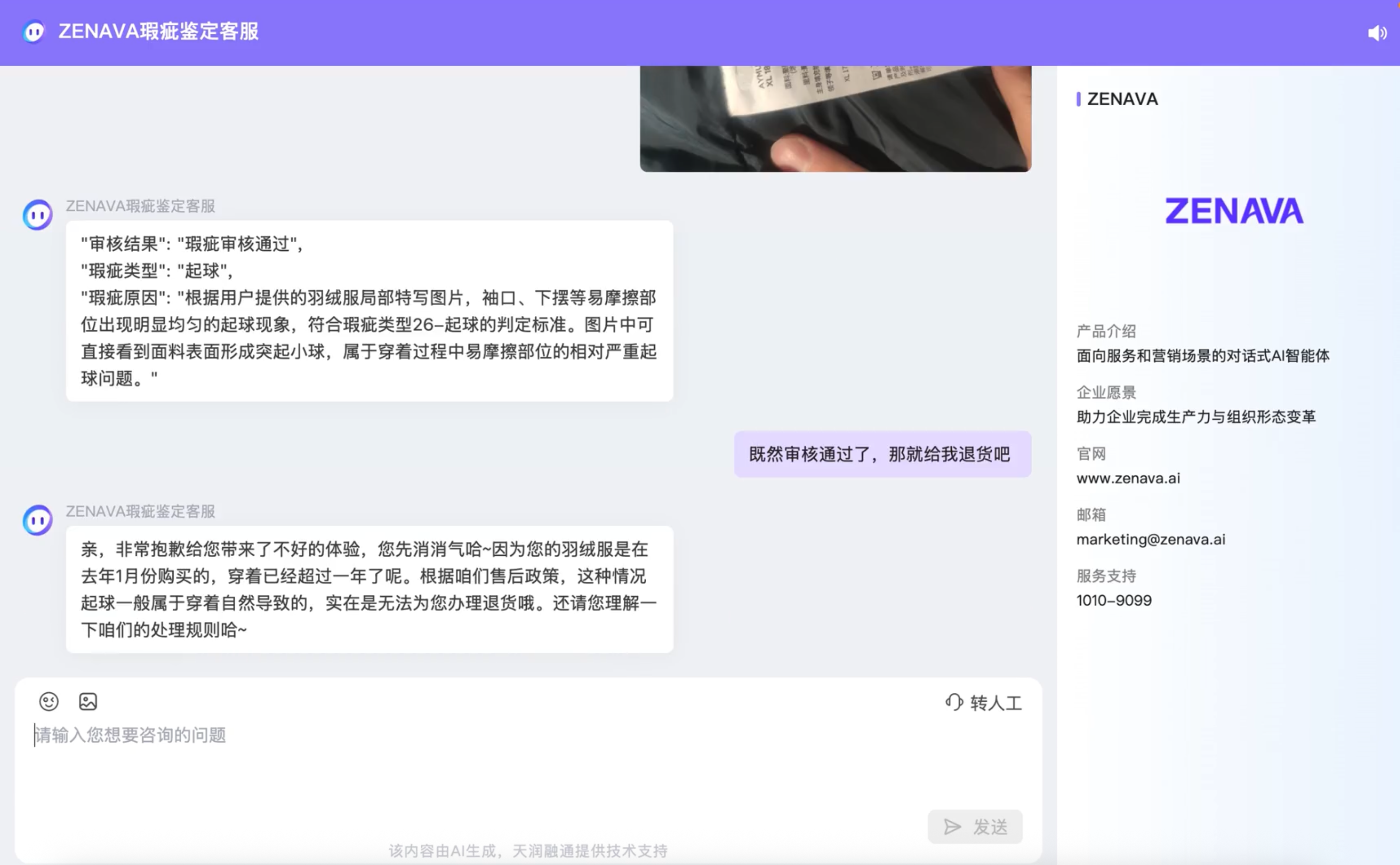Screen dimensions: 1400x865
Task: Select the user message requesting a return
Action: coord(882,454)
